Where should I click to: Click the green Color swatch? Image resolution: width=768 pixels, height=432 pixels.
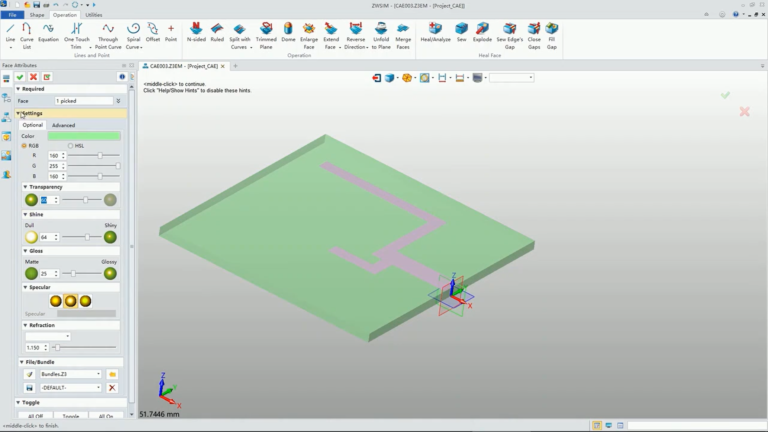click(84, 136)
